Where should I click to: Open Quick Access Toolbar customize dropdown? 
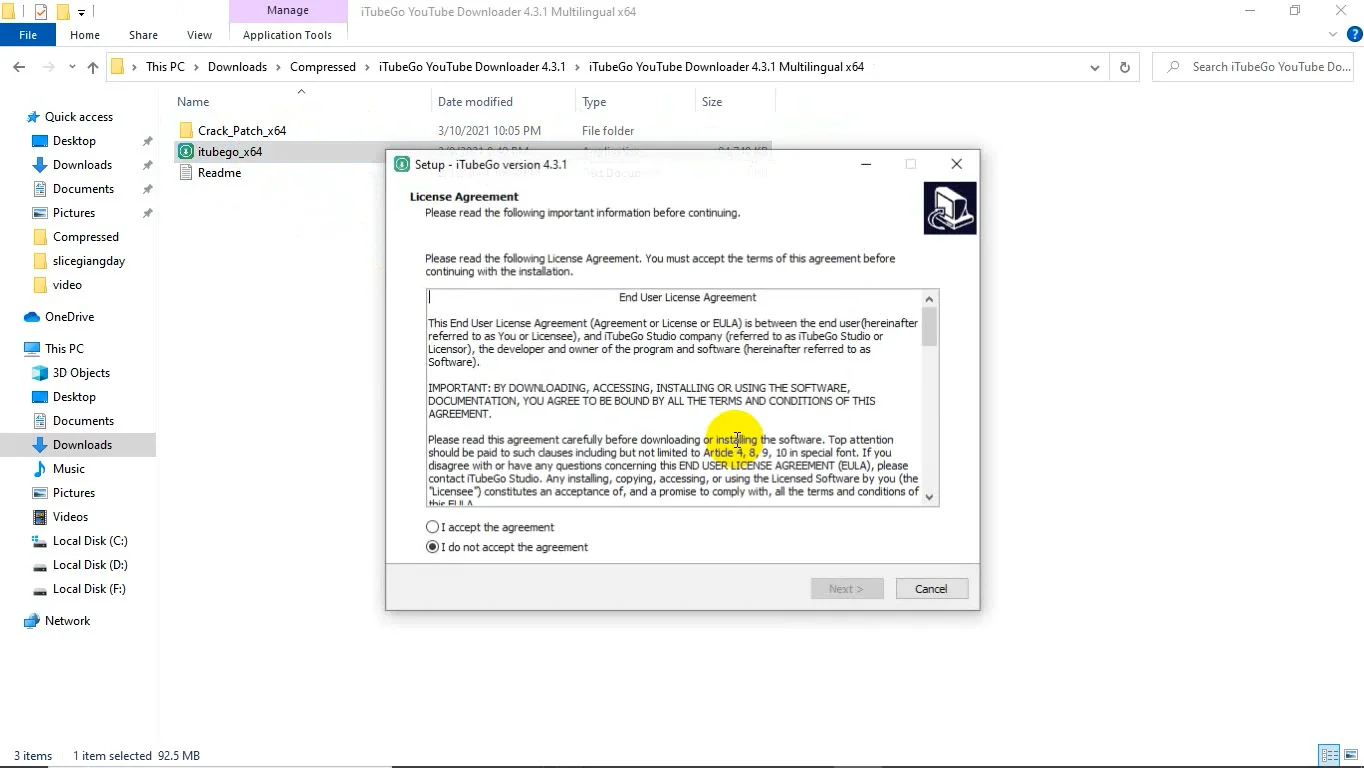click(82, 12)
